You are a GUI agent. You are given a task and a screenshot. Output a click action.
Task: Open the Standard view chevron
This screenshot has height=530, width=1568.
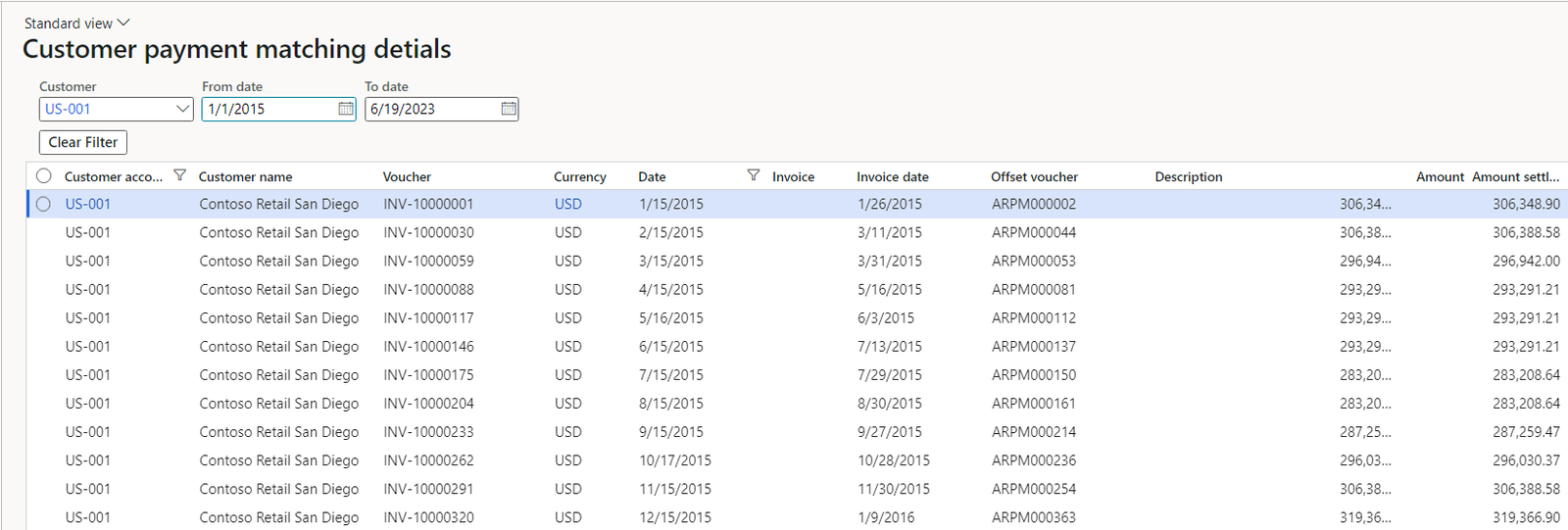[x=123, y=23]
